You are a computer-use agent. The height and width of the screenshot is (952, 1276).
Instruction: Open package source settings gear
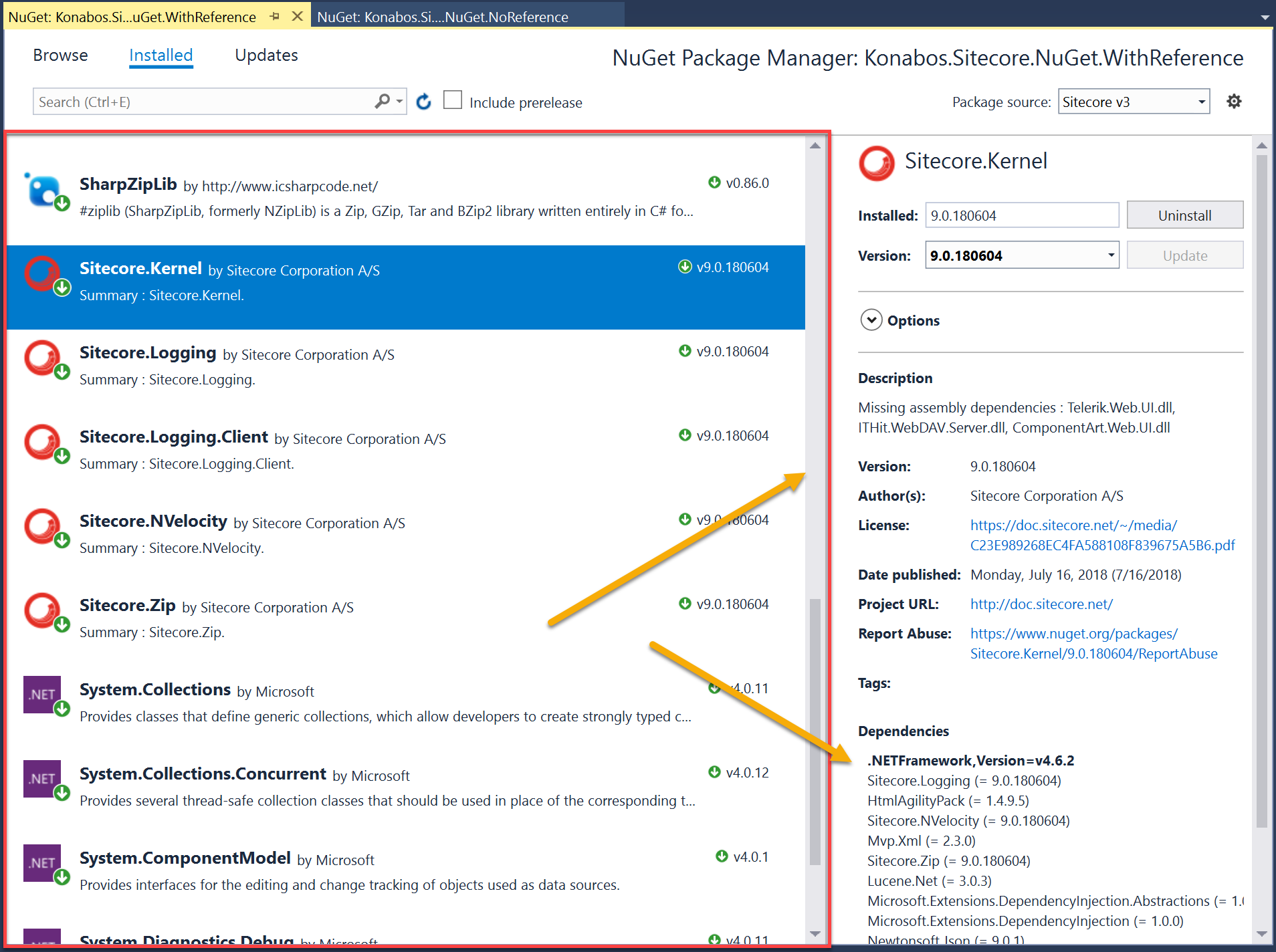coord(1234,102)
